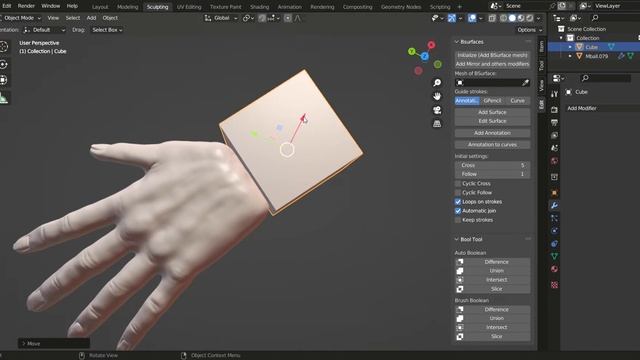Image resolution: width=640 pixels, height=360 pixels.
Task: Open the Default orientation dropdown
Action: (x=44, y=30)
